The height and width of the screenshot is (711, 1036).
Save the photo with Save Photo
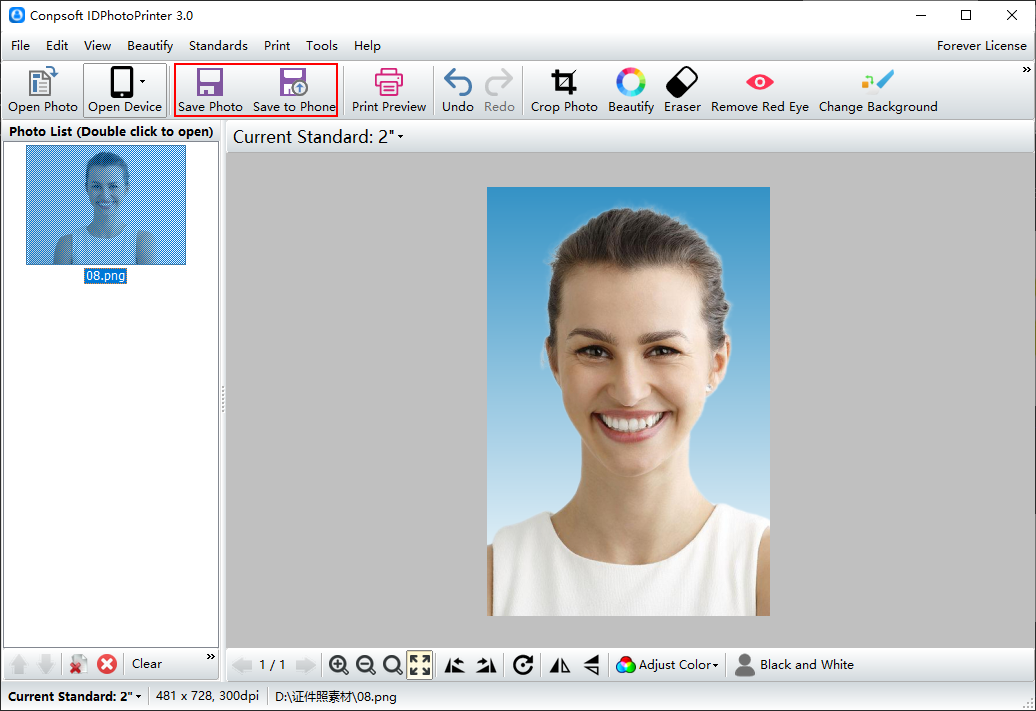(x=210, y=91)
